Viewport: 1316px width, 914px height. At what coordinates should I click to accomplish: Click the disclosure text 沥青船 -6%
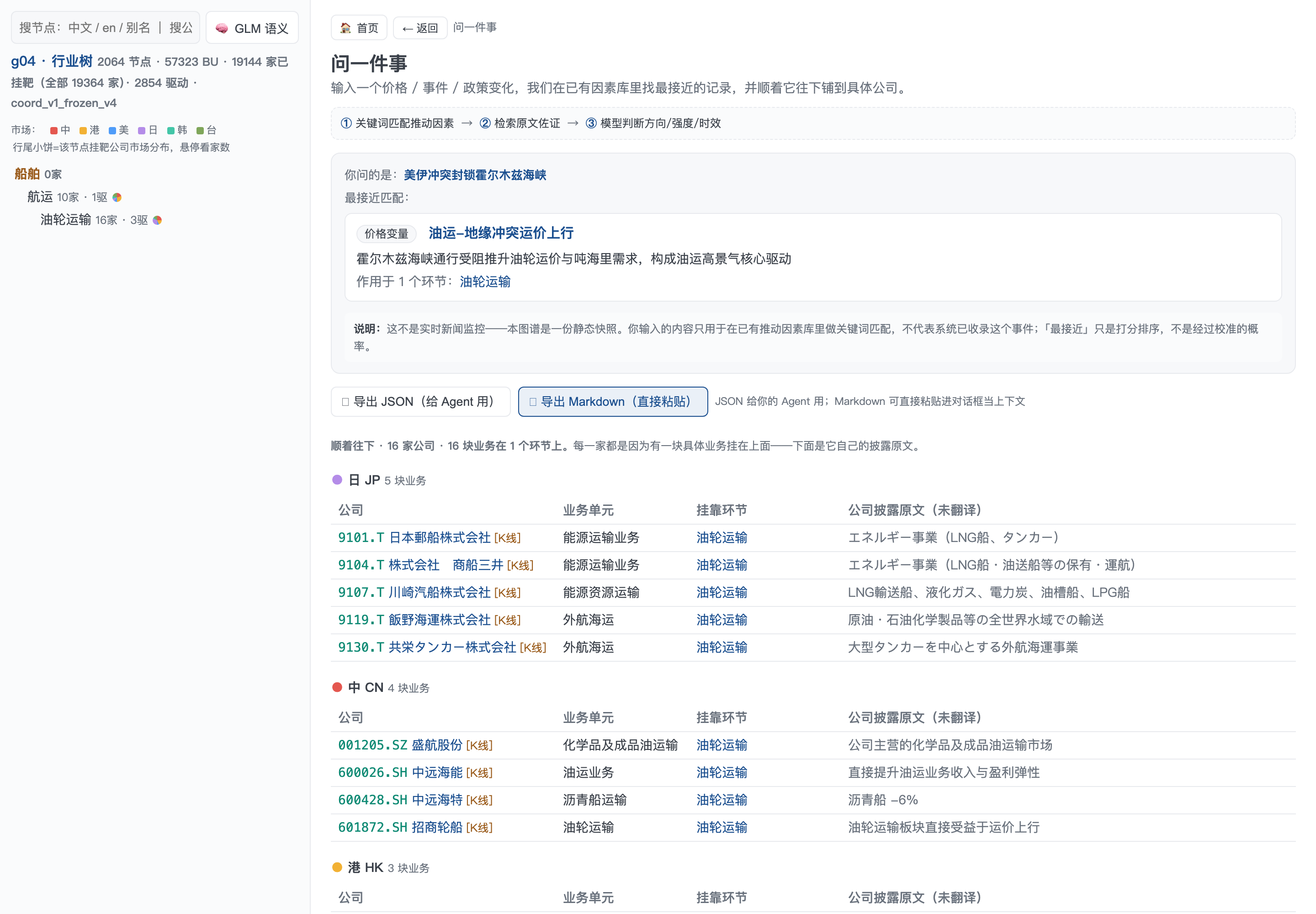pos(882,801)
